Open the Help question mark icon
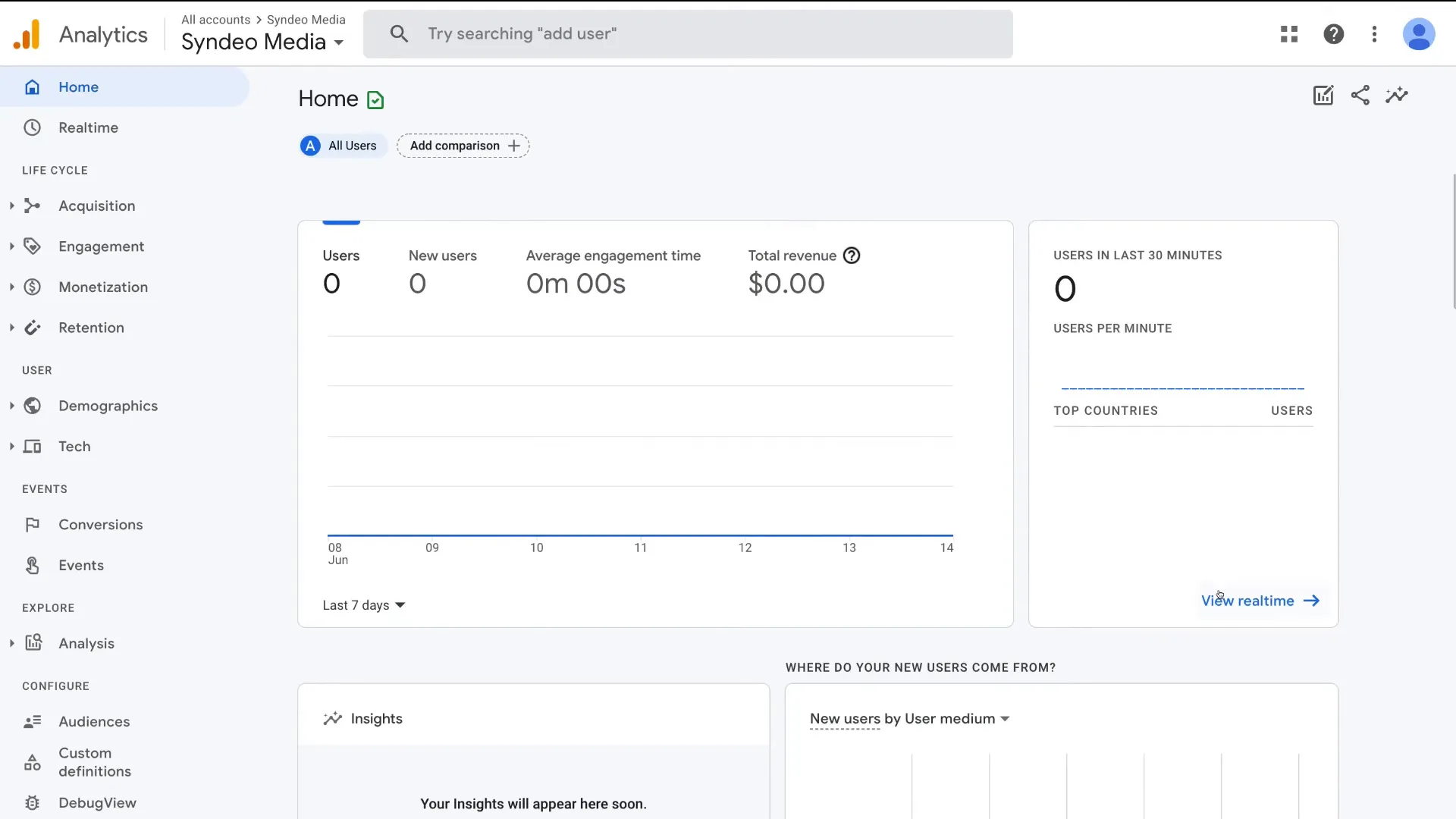1456x819 pixels. pos(1333,34)
